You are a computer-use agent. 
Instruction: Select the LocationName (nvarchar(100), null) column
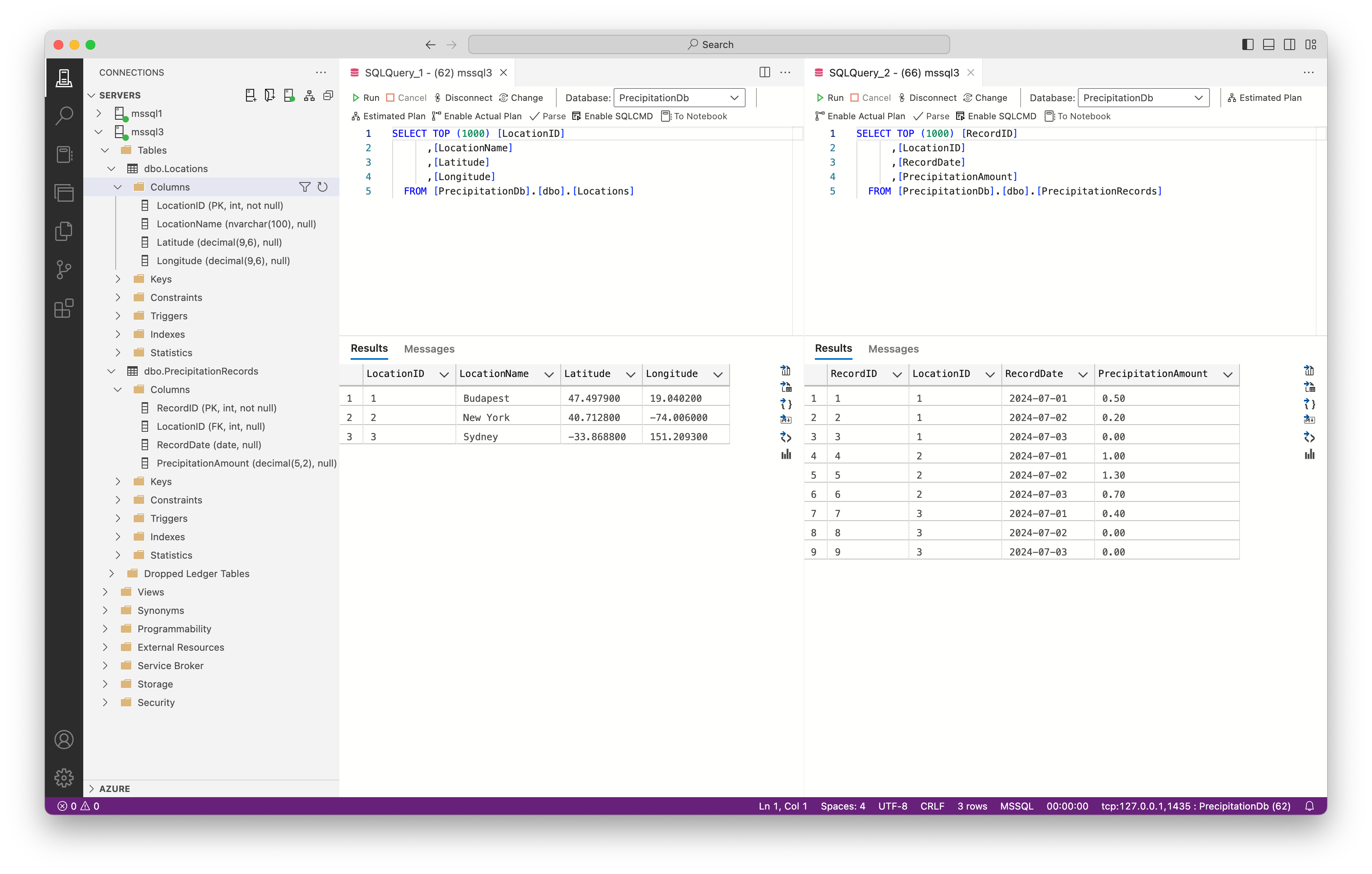[x=236, y=224]
